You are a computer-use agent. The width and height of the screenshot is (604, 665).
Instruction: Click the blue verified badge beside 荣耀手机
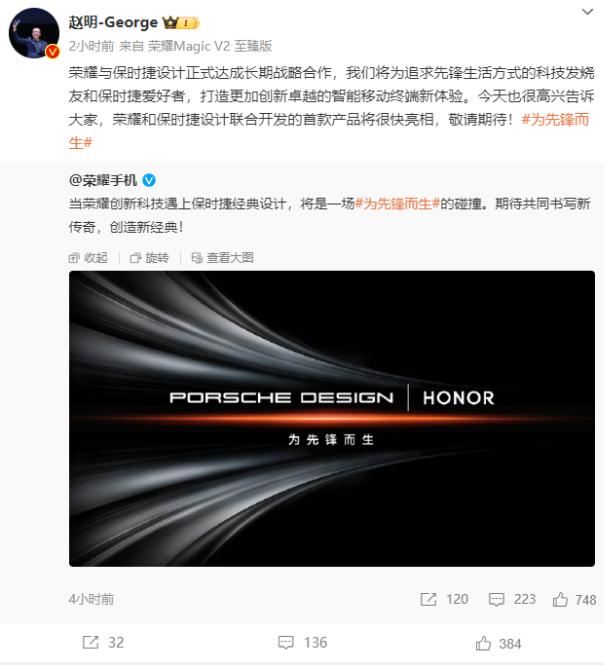click(x=149, y=181)
